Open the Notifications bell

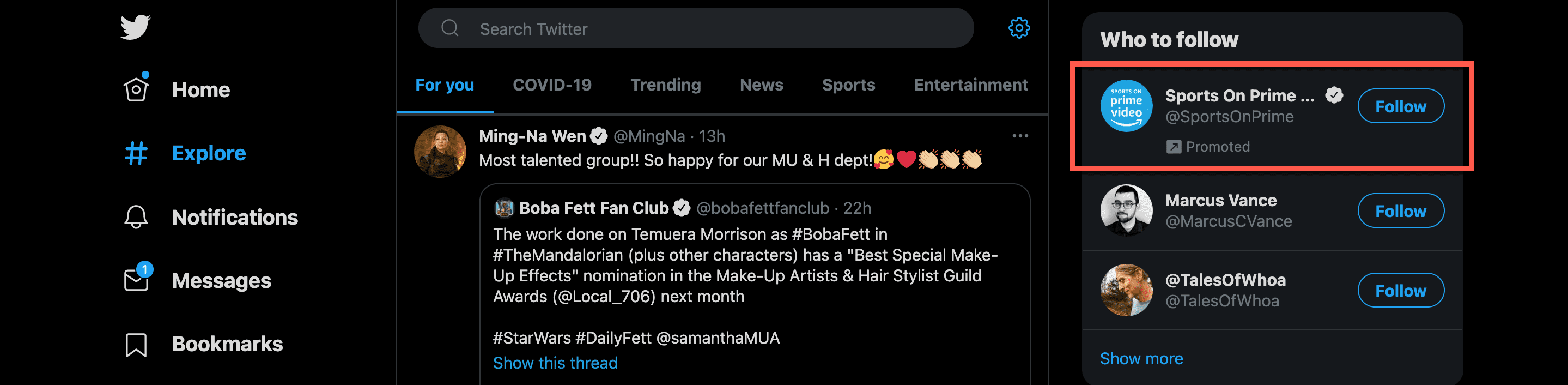click(x=136, y=218)
